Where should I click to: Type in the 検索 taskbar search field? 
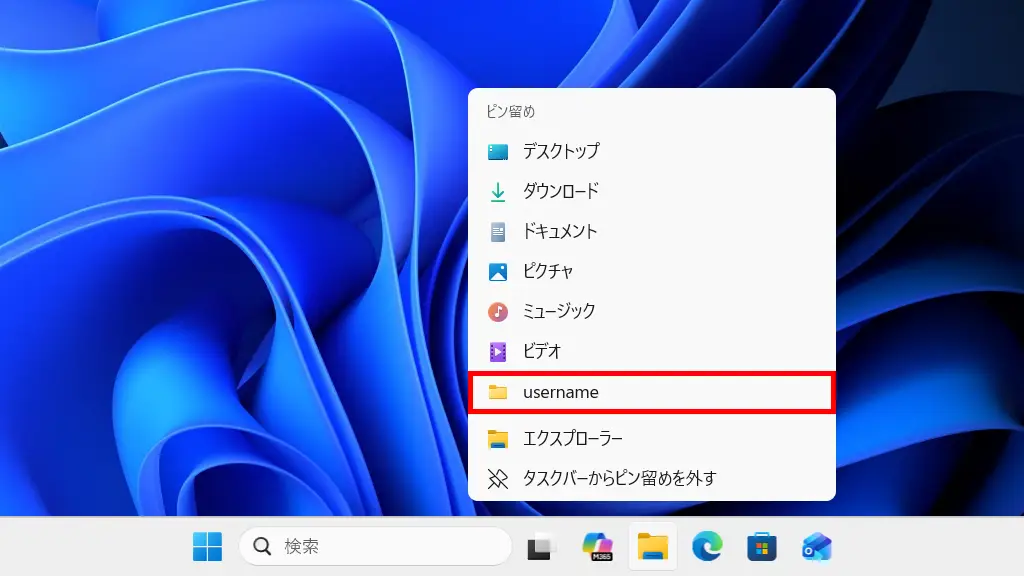[390, 547]
